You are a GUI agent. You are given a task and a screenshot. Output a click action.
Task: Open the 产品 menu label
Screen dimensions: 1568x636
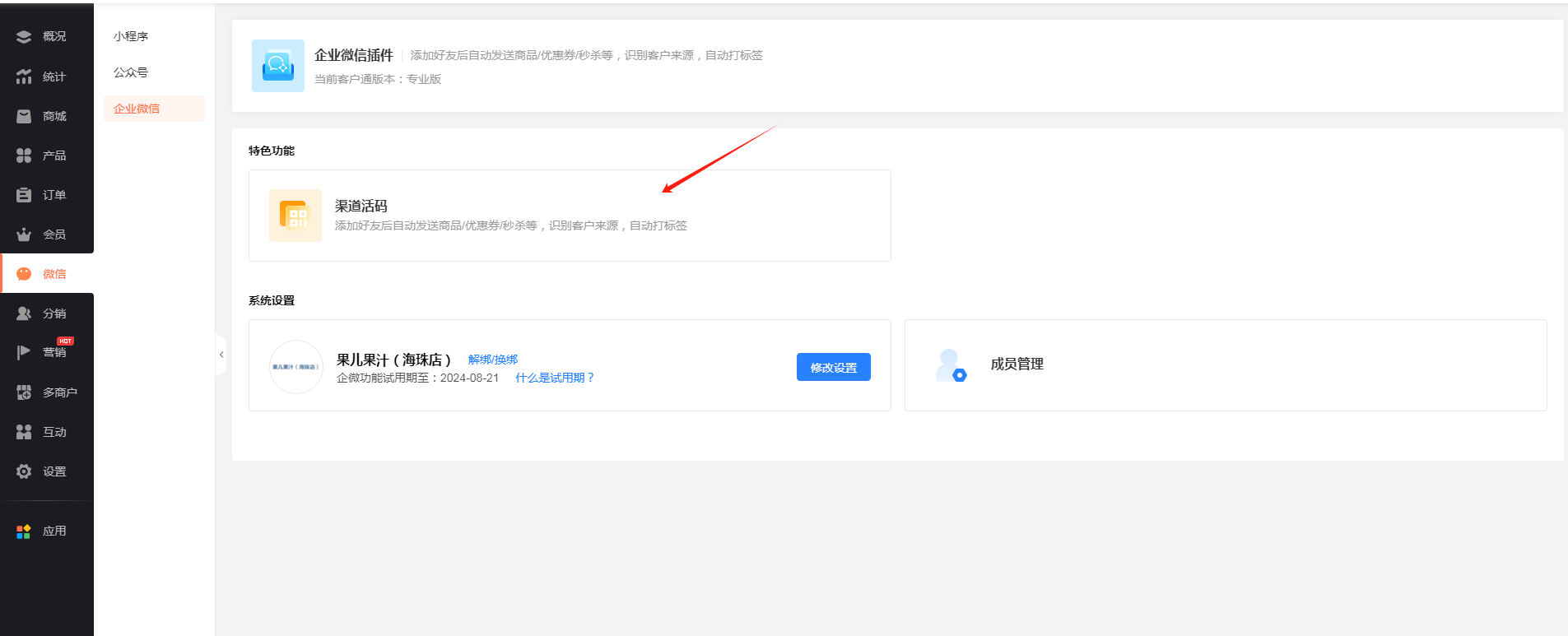coord(54,156)
